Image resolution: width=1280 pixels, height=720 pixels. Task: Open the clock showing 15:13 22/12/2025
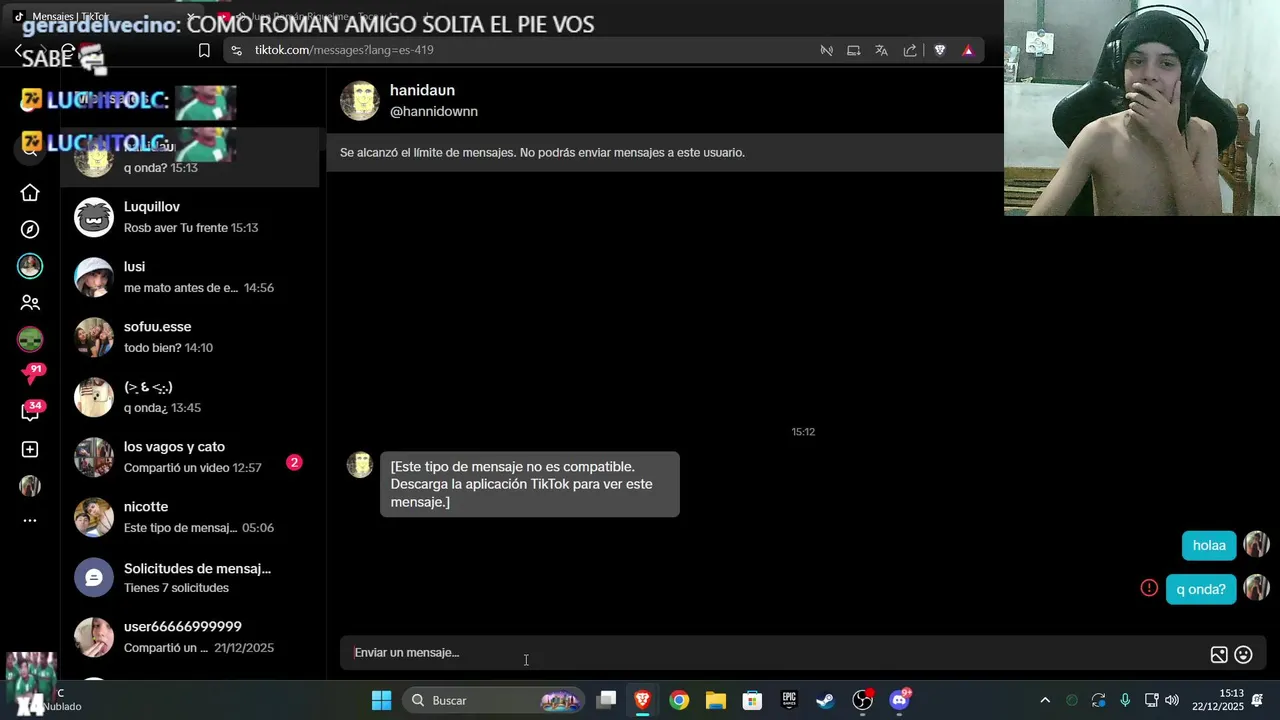click(x=1219, y=700)
